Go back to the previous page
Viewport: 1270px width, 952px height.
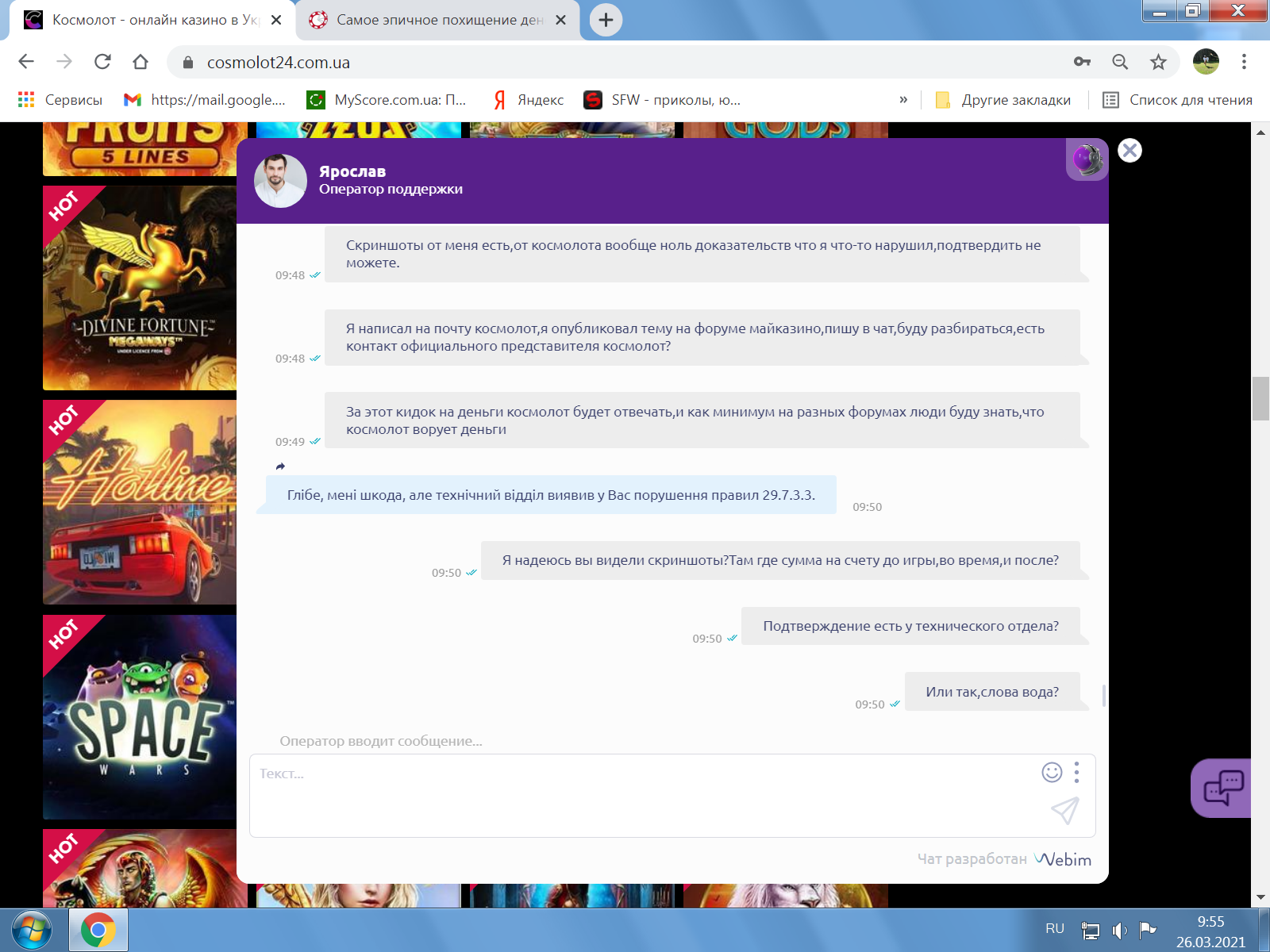coord(26,62)
